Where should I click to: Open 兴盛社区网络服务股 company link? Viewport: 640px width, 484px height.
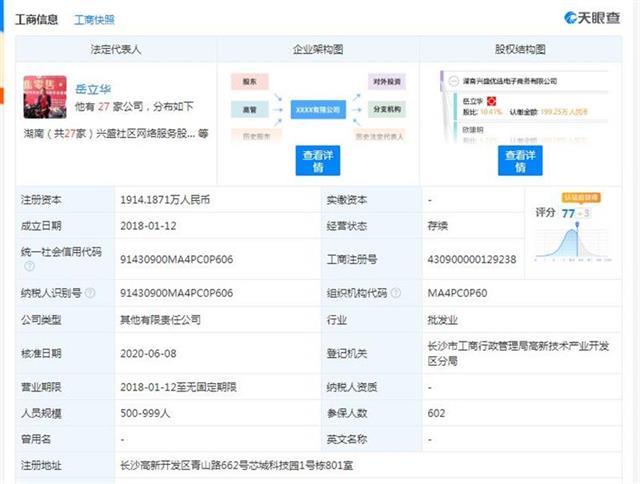tap(145, 133)
